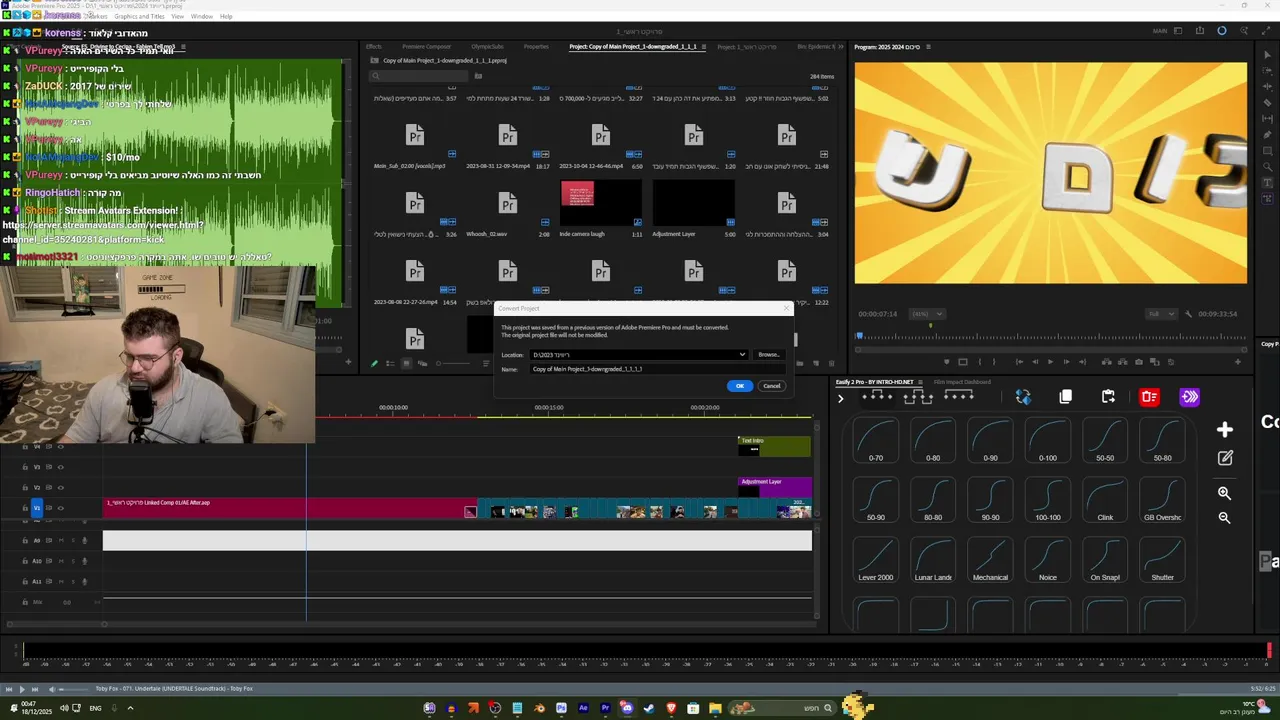Select the 0-70 ease curve preset
The width and height of the screenshot is (1280, 720).
876,442
